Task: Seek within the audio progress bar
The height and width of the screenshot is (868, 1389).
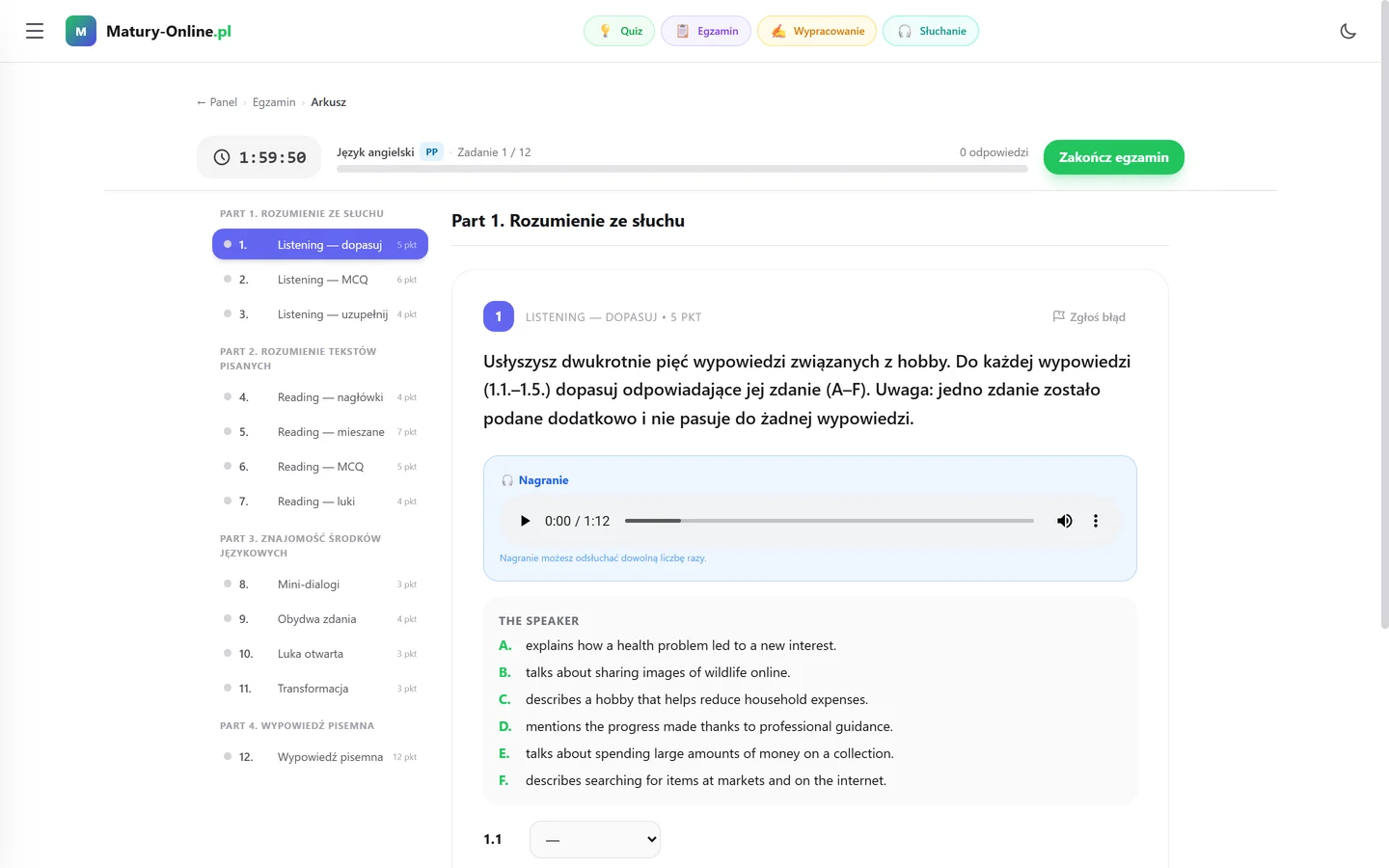Action: [x=830, y=521]
